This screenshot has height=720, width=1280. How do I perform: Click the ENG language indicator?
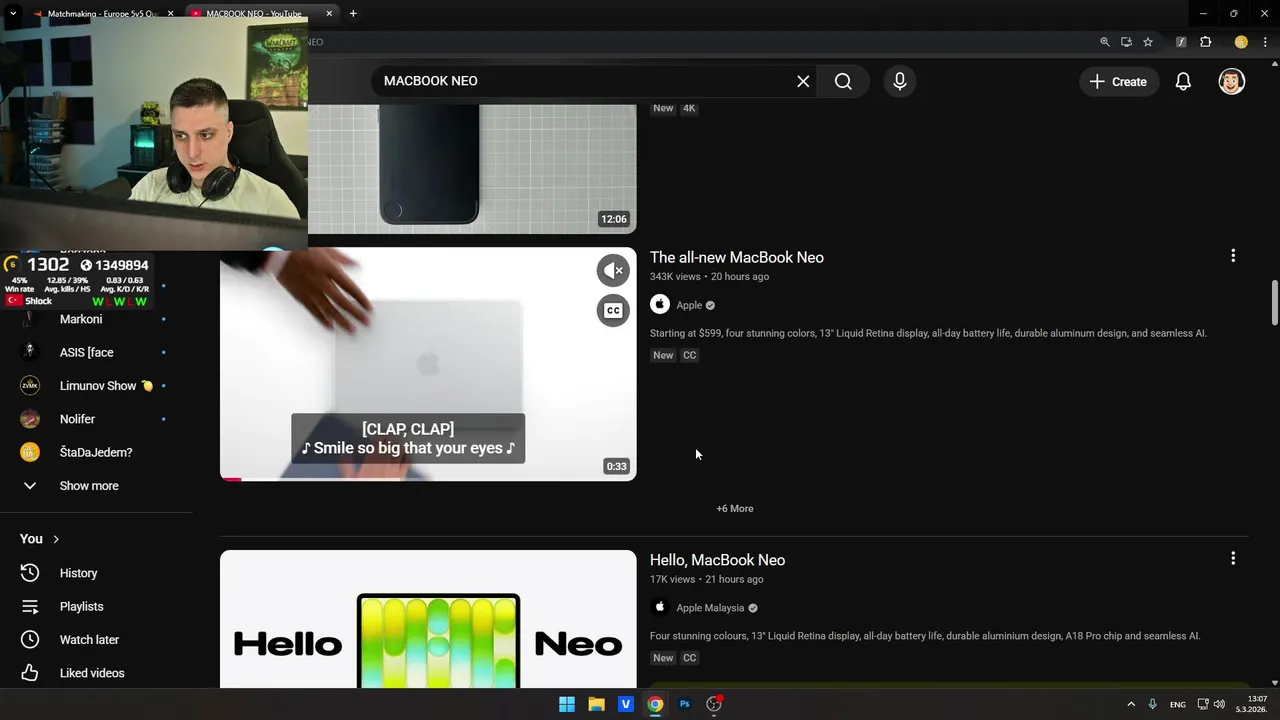pos(1178,704)
